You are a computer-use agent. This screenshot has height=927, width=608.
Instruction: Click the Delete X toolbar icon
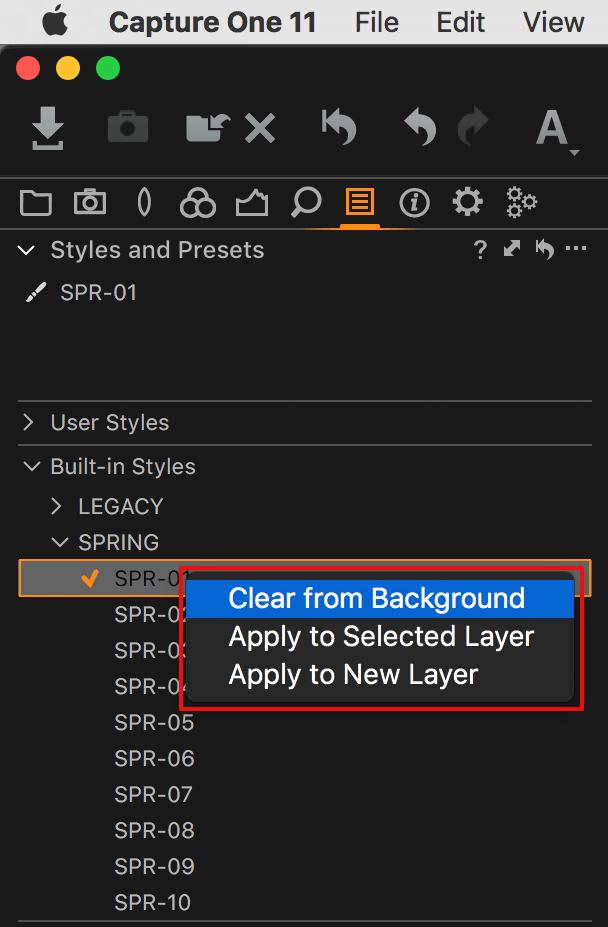click(x=260, y=129)
